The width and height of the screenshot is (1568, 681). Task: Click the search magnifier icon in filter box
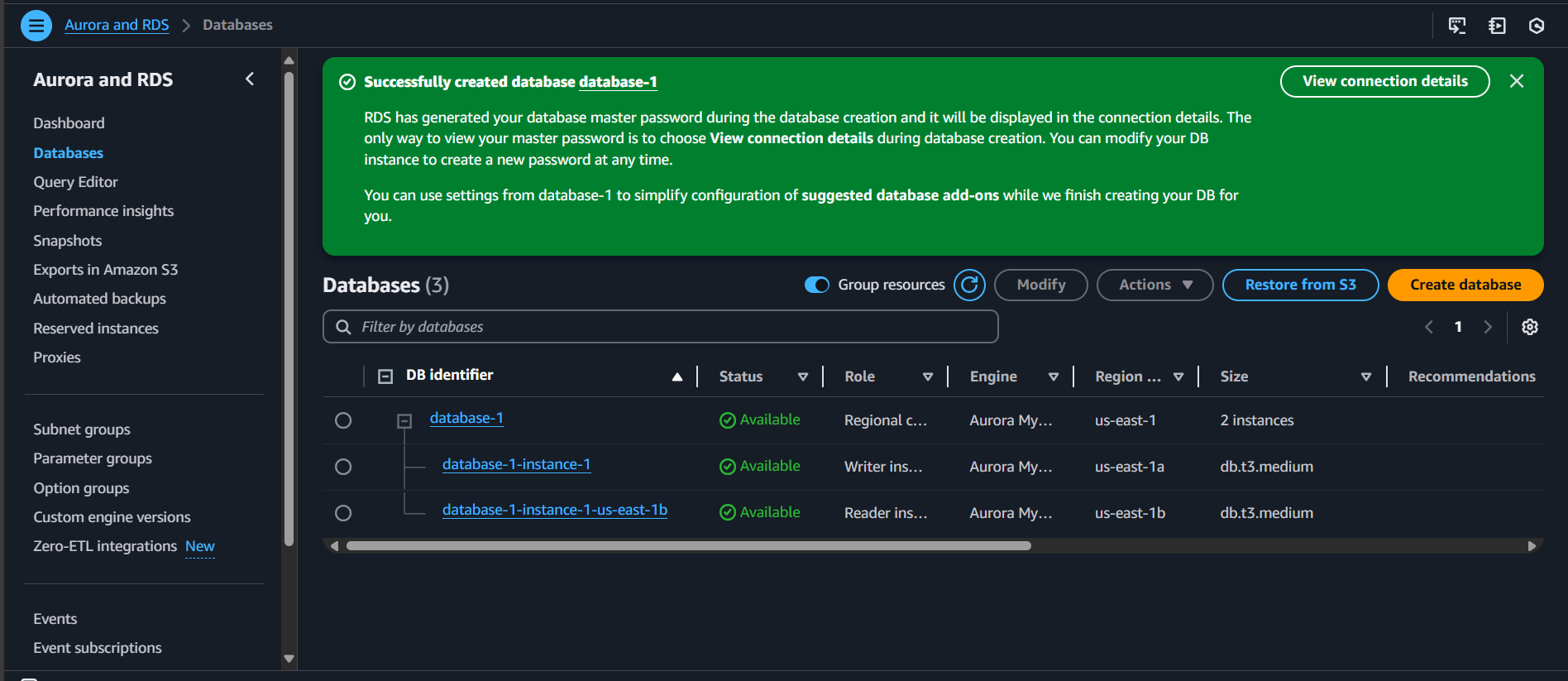343,327
